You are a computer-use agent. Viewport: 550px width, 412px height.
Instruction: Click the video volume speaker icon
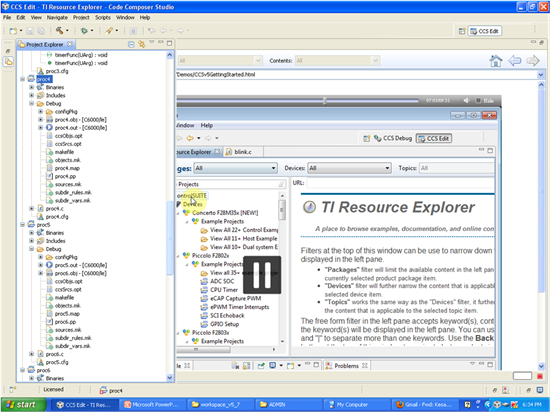467,101
